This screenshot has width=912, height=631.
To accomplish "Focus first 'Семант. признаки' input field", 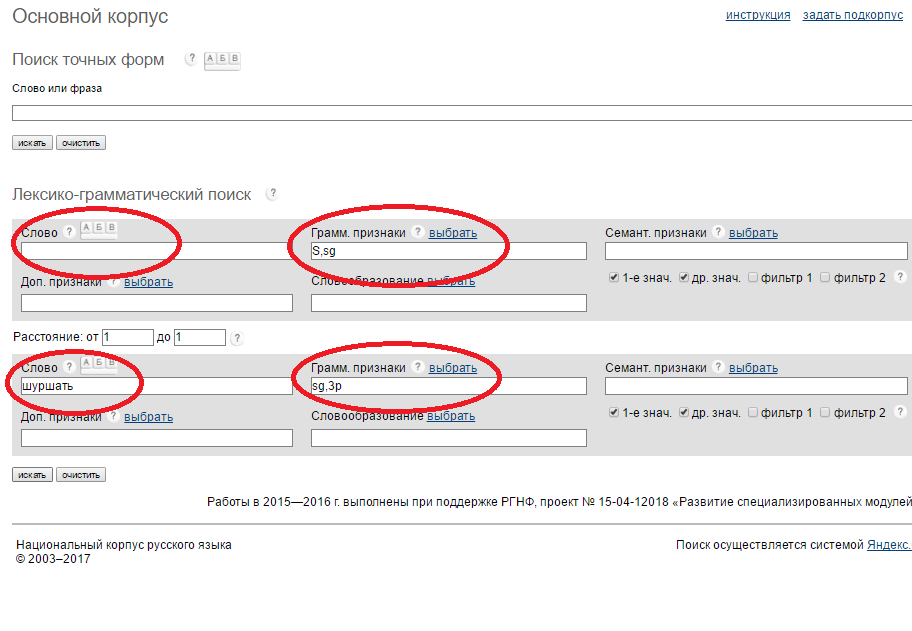I will click(756, 251).
